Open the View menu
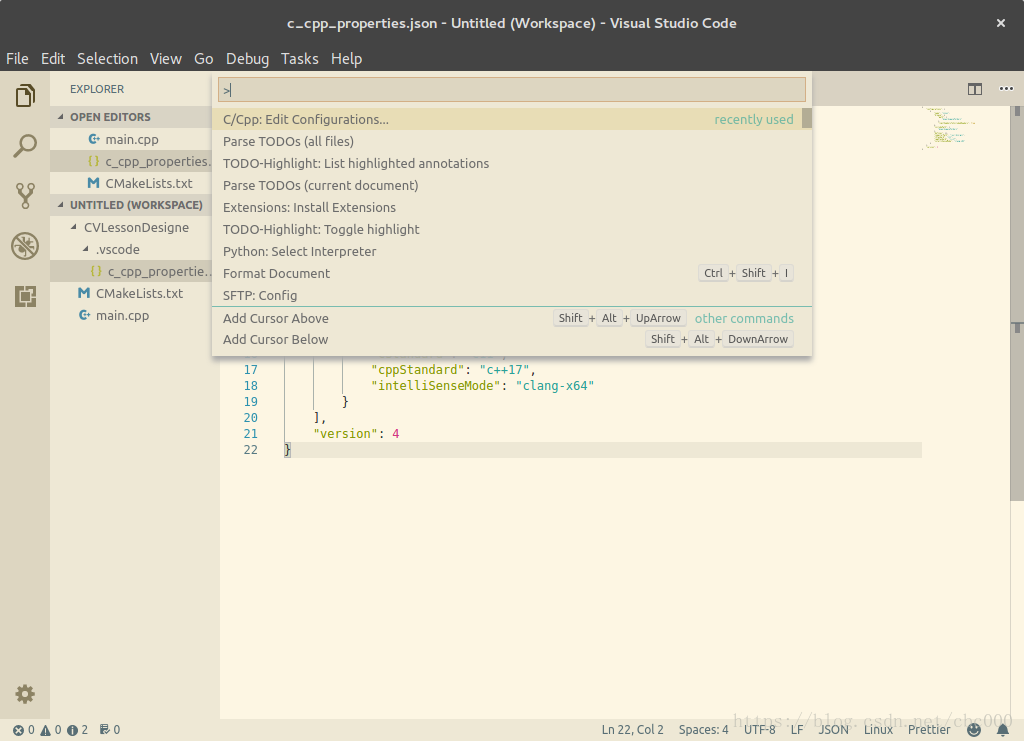 tap(165, 59)
